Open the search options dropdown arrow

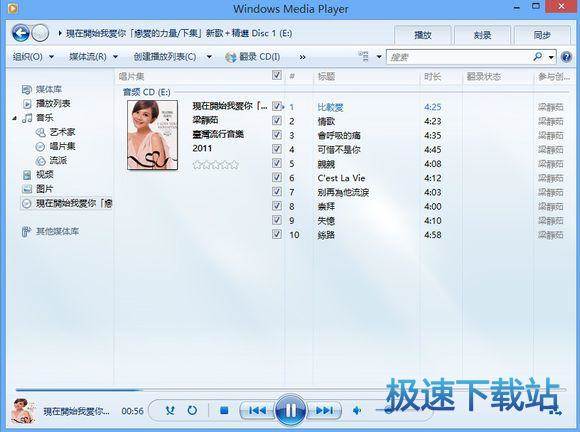click(552, 57)
